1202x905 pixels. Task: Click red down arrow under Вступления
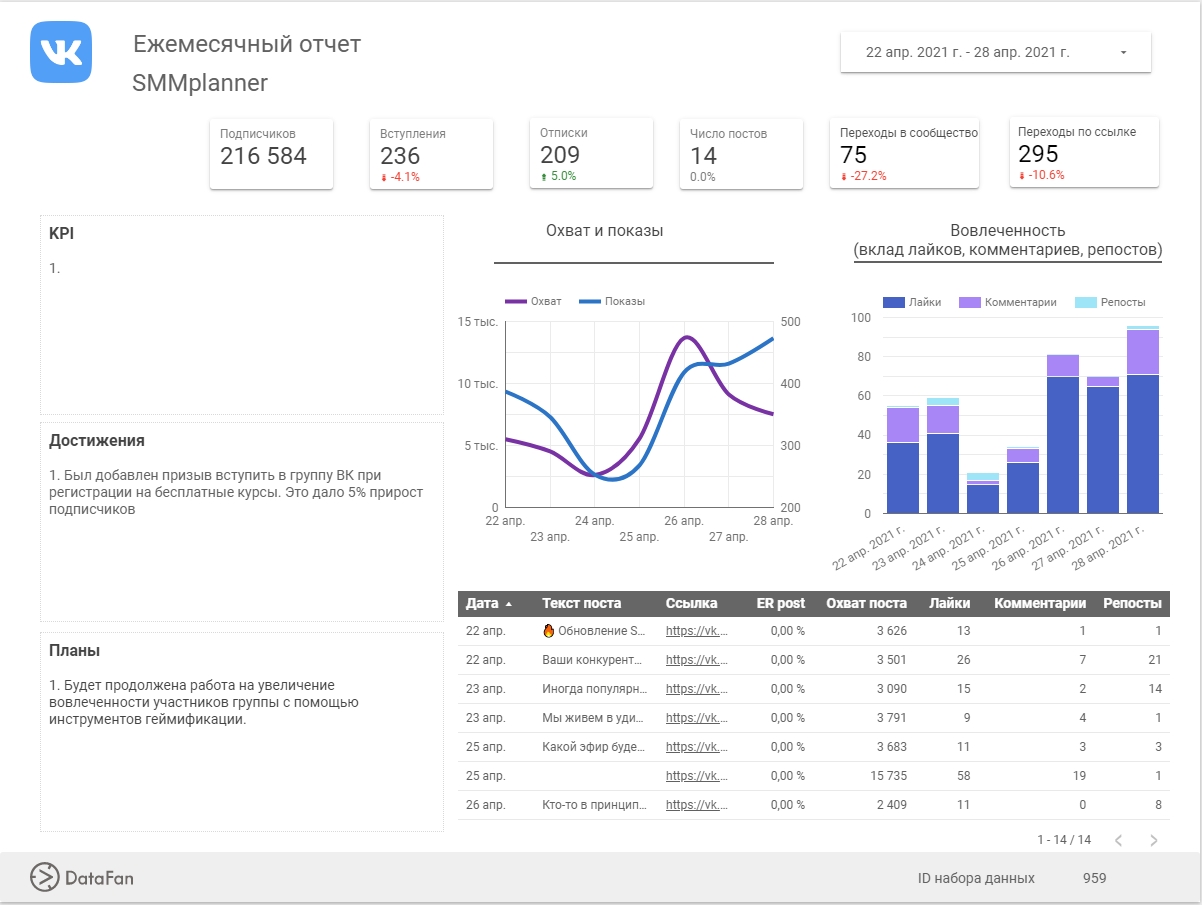pos(383,177)
